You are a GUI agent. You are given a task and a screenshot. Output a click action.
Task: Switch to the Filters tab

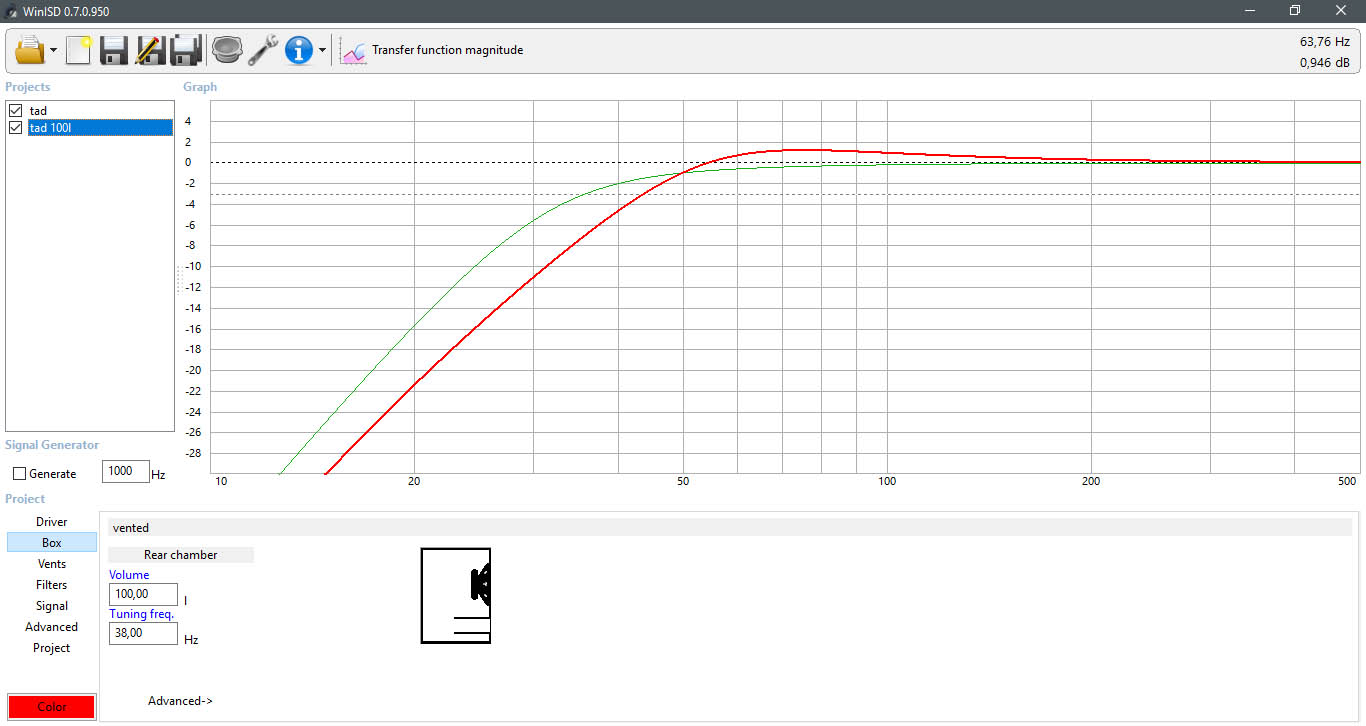(52, 585)
